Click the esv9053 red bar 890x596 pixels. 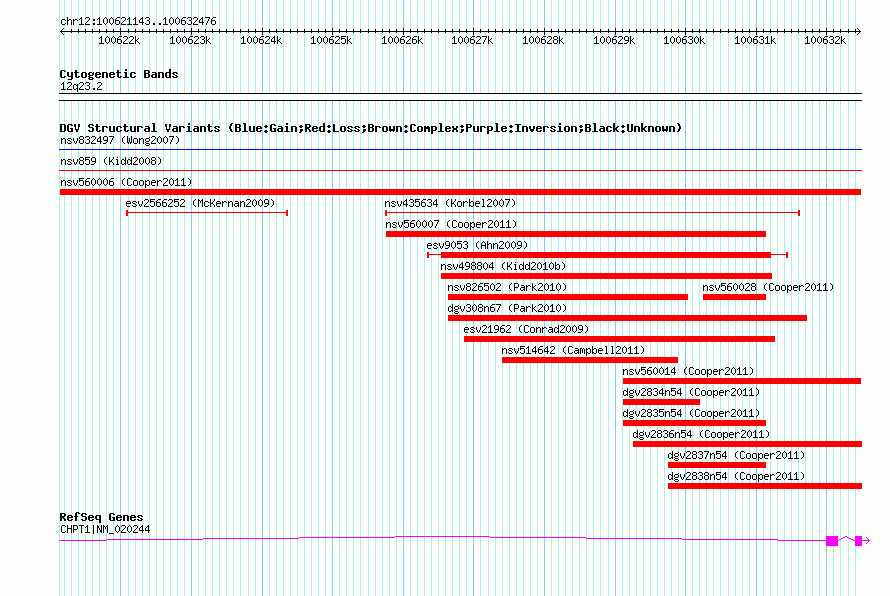[x=606, y=255]
